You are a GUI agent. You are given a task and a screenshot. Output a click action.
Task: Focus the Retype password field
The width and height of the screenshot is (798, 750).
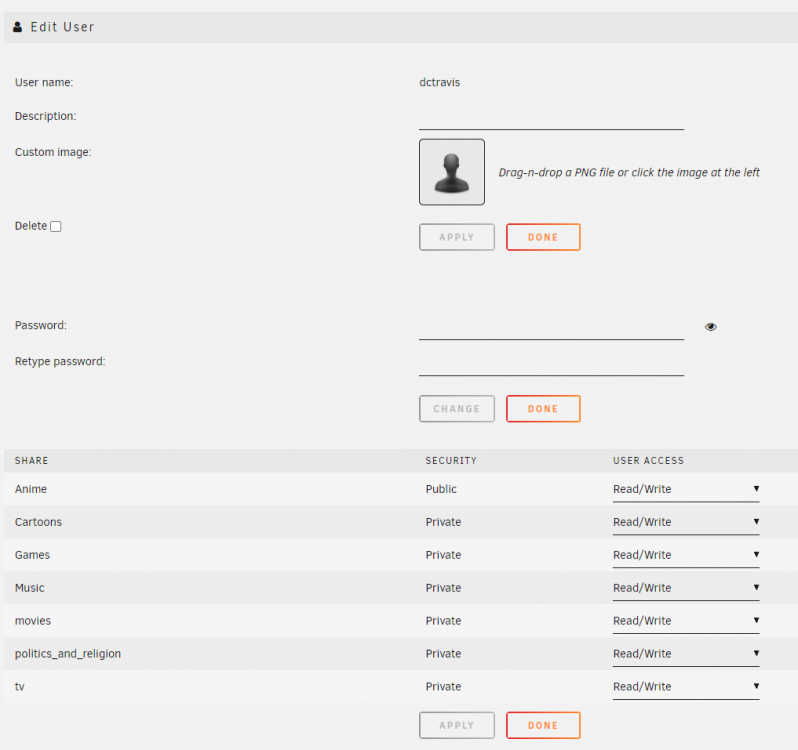click(x=551, y=363)
